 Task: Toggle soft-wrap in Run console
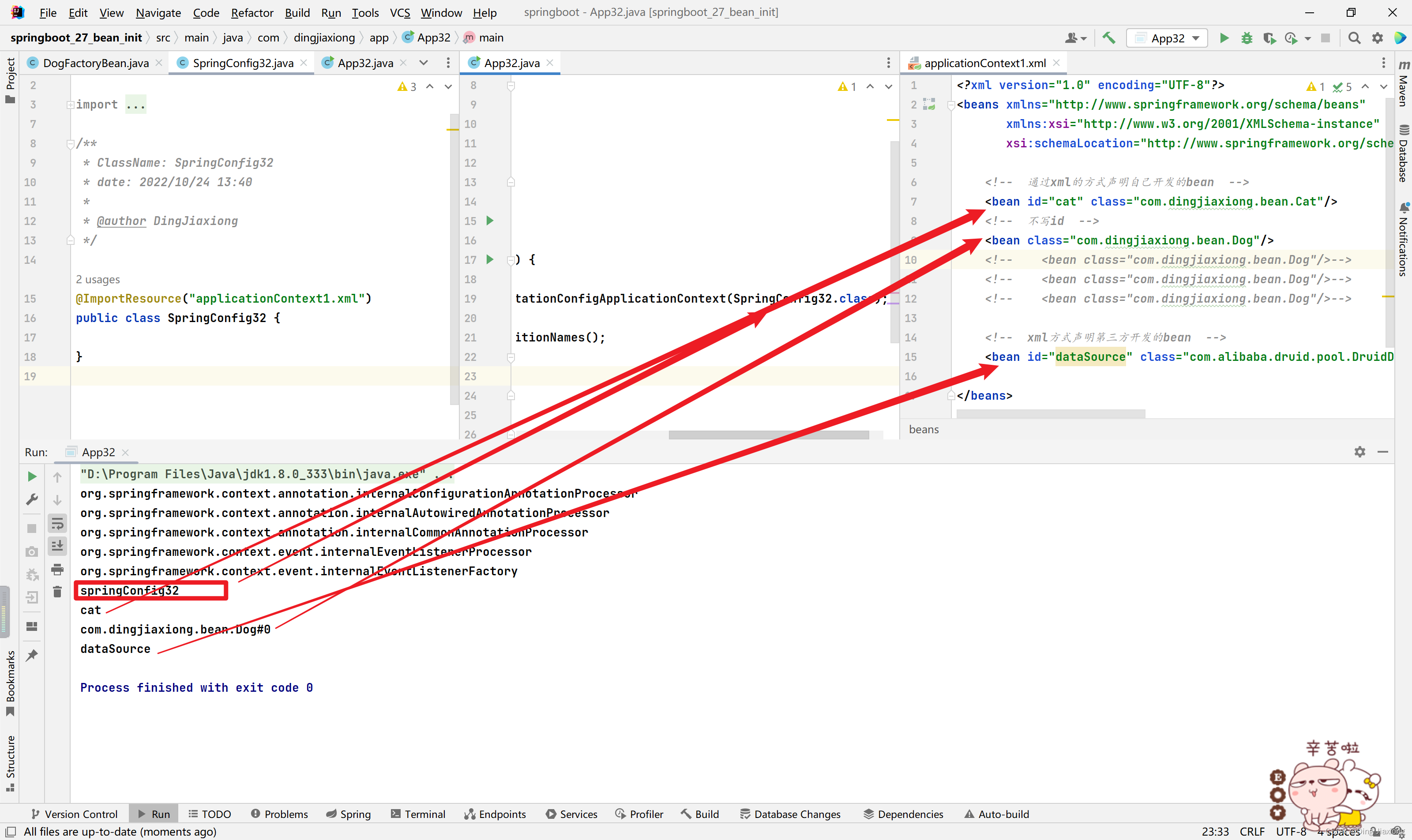(57, 524)
